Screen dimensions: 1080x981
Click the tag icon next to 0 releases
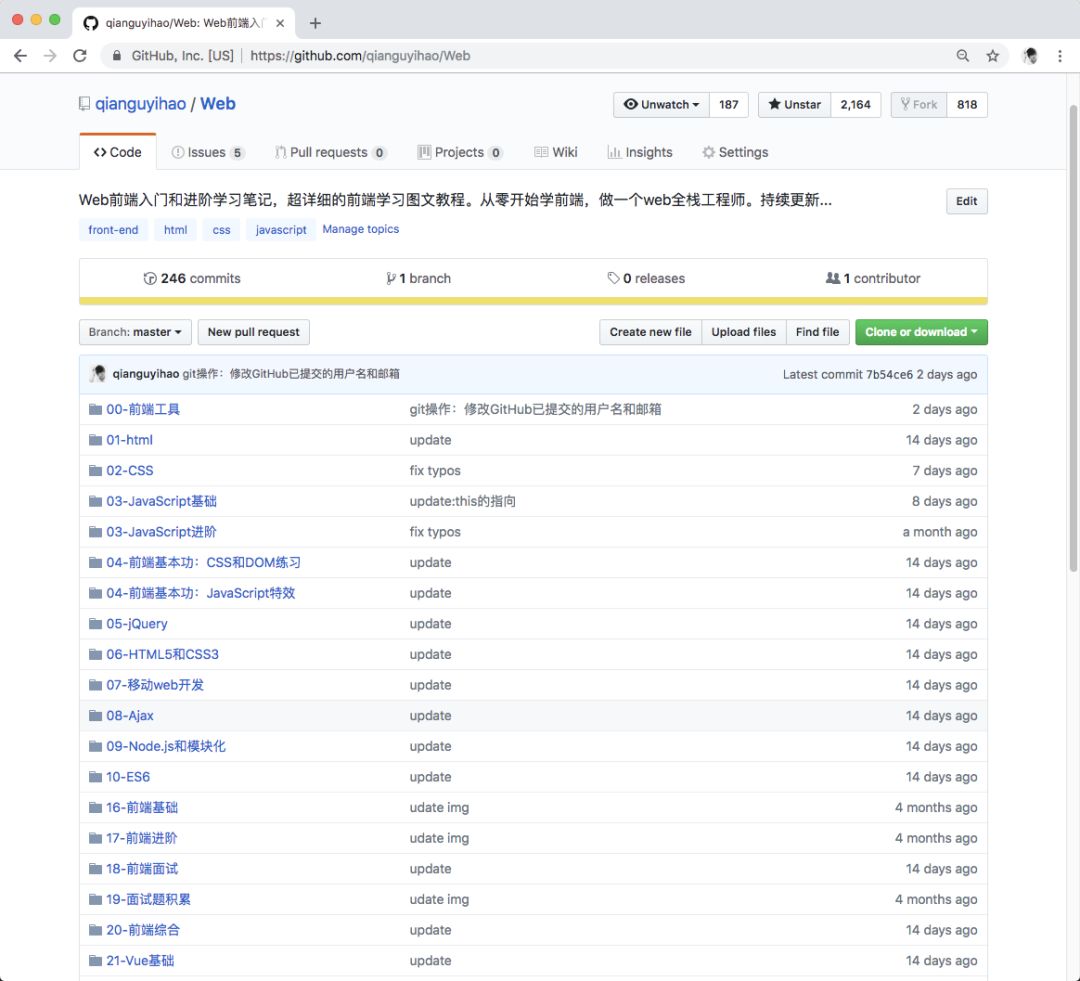(613, 278)
